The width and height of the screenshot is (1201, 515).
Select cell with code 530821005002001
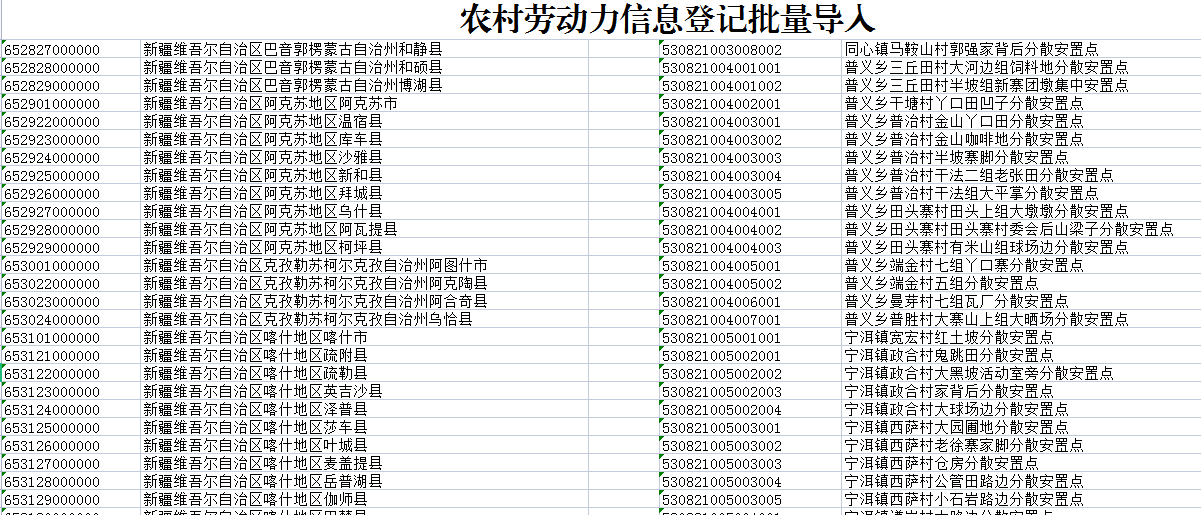[750, 356]
